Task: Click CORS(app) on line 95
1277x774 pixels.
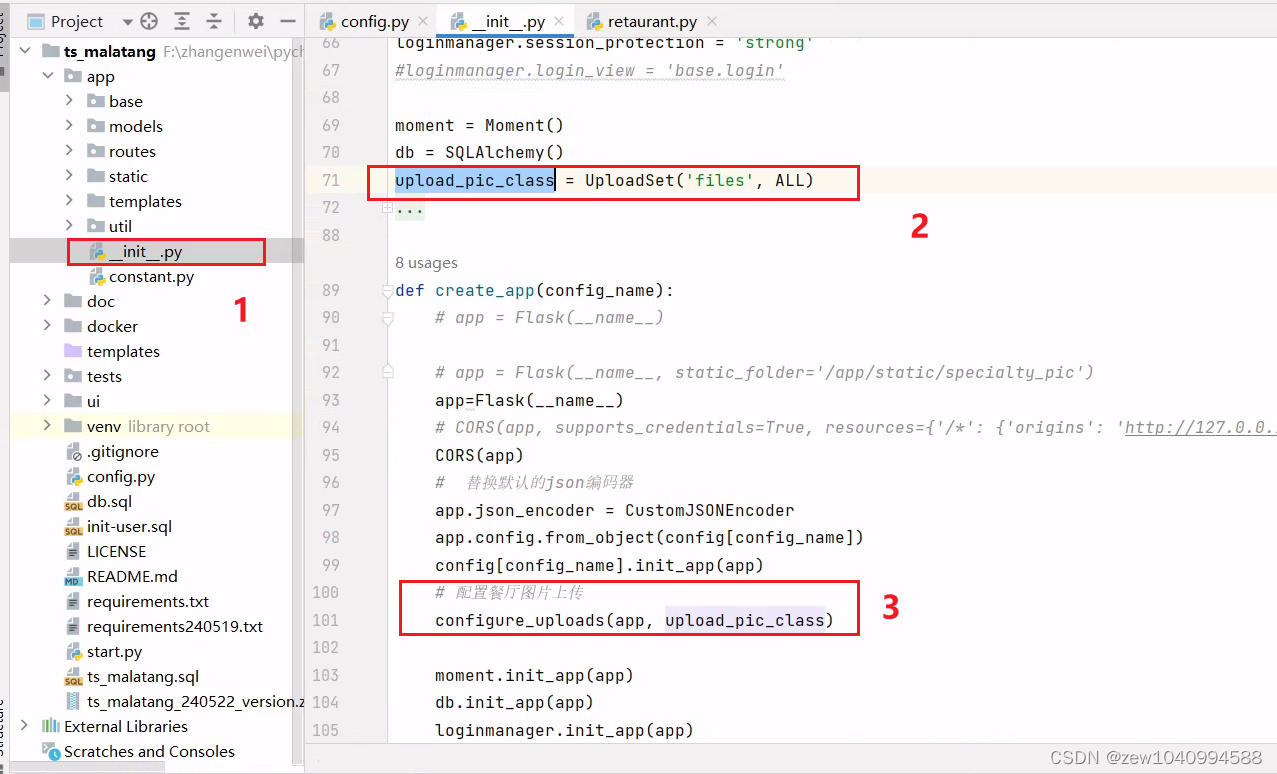Action: 480,455
